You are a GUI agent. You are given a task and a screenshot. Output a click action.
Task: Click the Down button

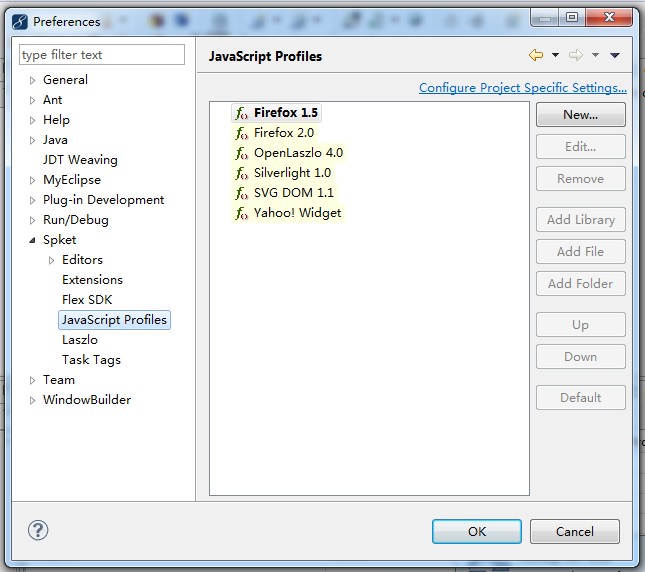point(581,357)
